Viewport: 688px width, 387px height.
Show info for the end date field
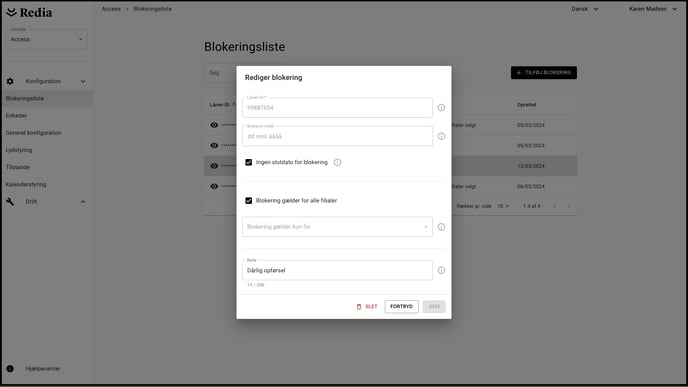point(441,136)
